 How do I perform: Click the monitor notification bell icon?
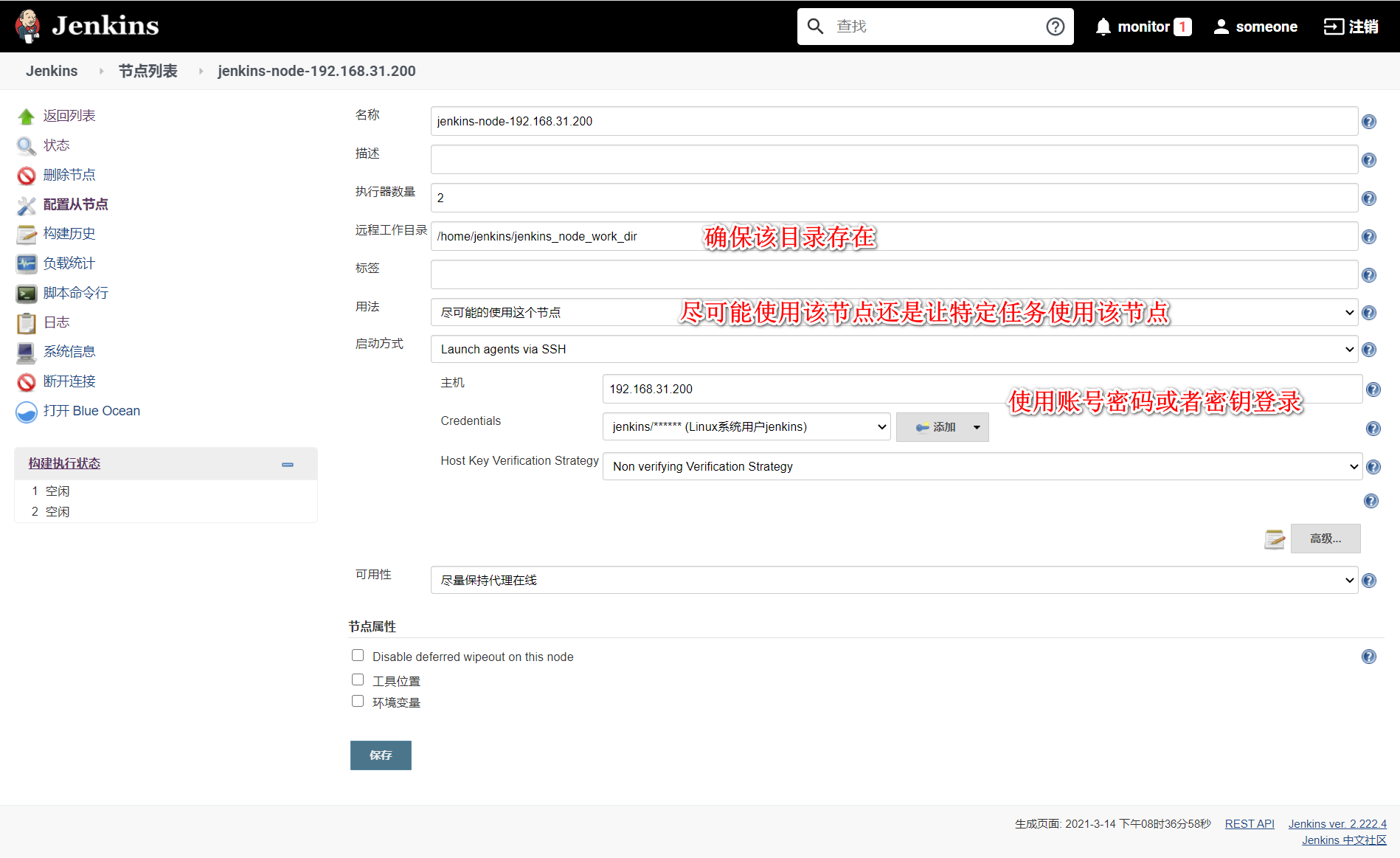point(1103,26)
